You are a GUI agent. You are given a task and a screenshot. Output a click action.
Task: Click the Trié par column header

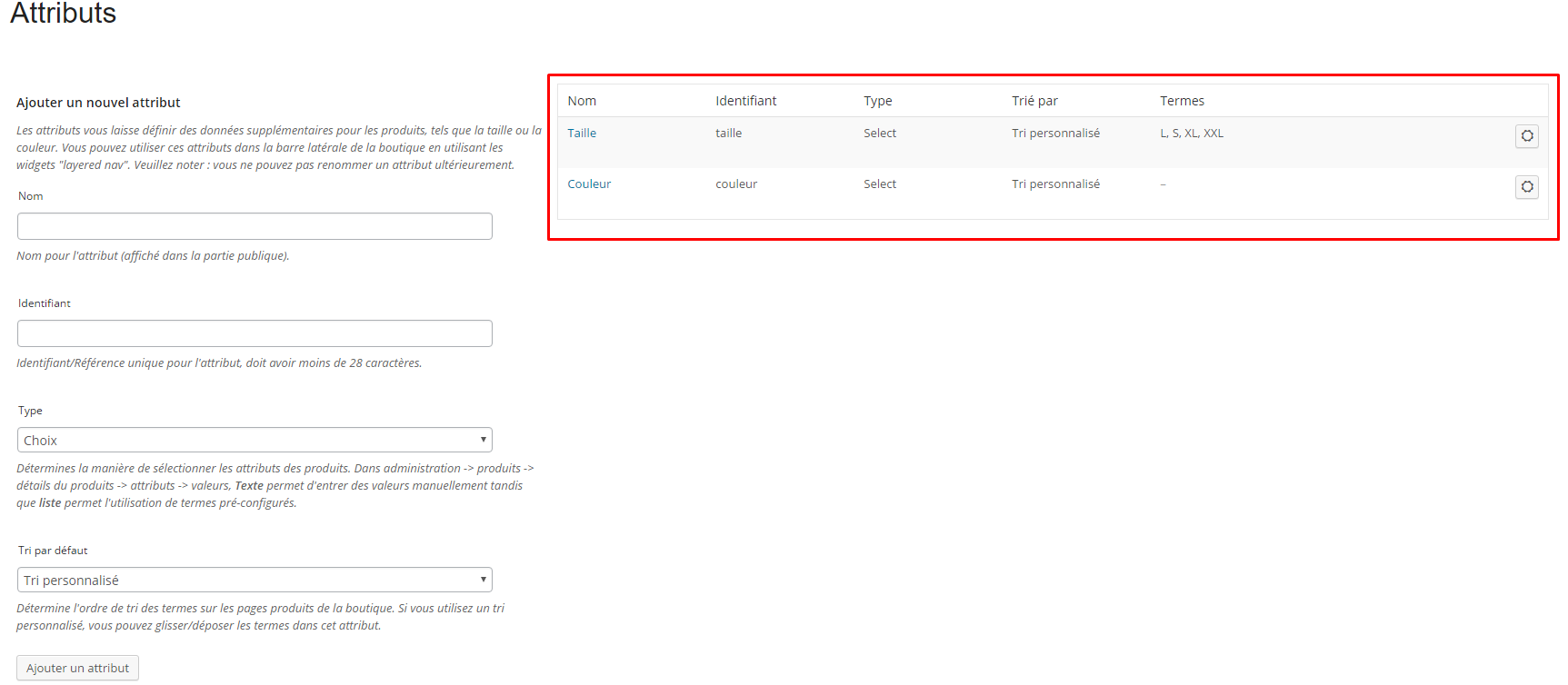pos(1034,101)
